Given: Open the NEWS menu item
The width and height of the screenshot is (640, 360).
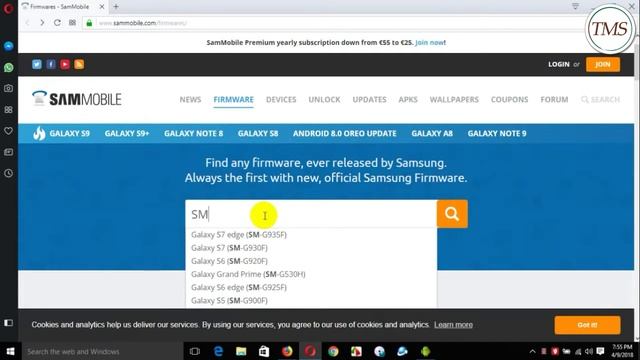Looking at the screenshot, I should (190, 100).
